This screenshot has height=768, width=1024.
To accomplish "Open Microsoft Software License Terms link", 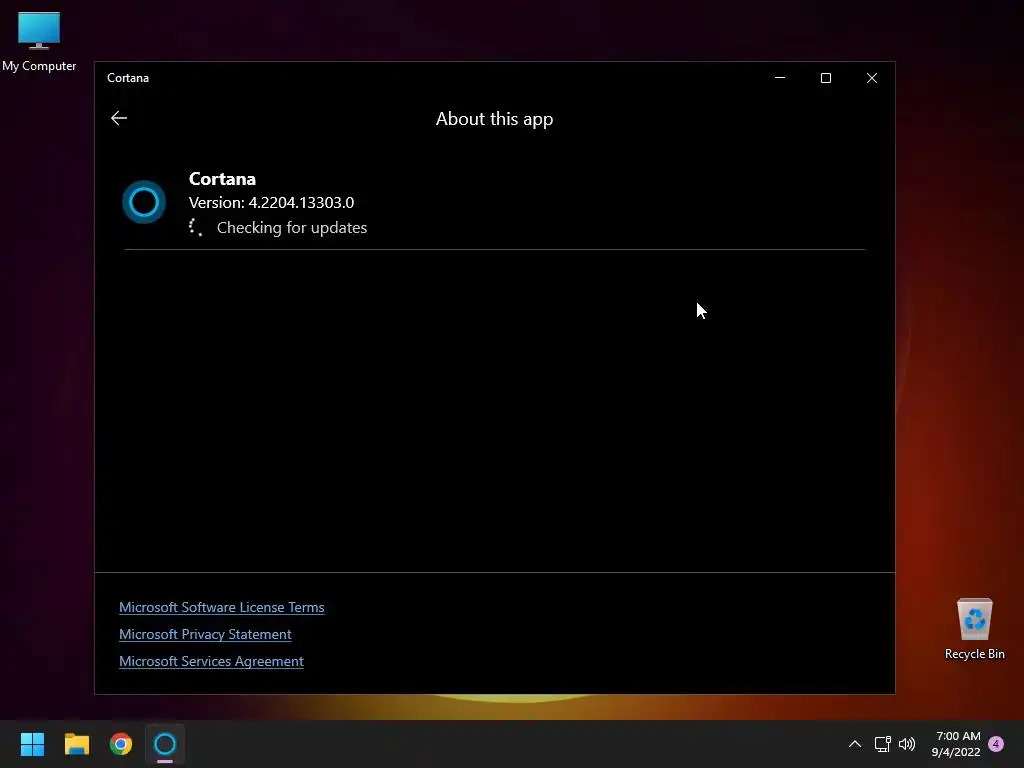I will tap(221, 607).
